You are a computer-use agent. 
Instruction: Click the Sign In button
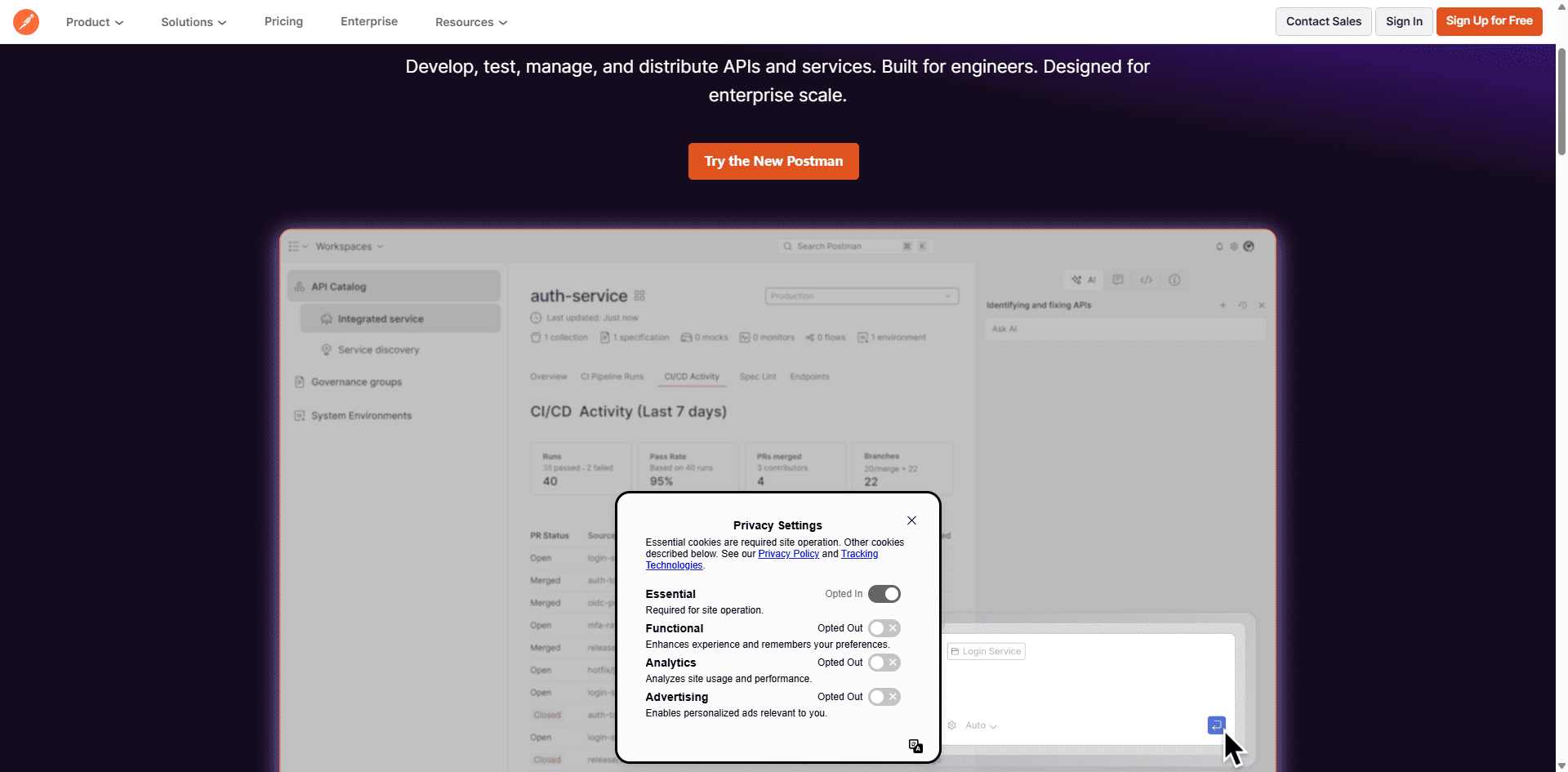pos(1404,21)
